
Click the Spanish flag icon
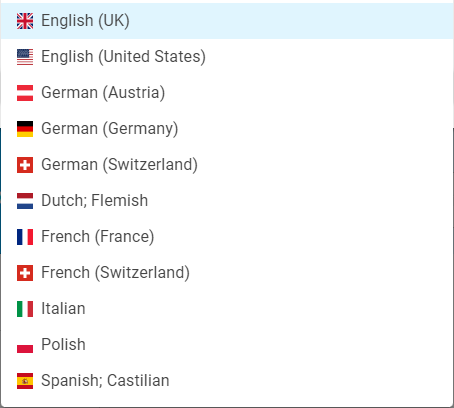(x=25, y=381)
